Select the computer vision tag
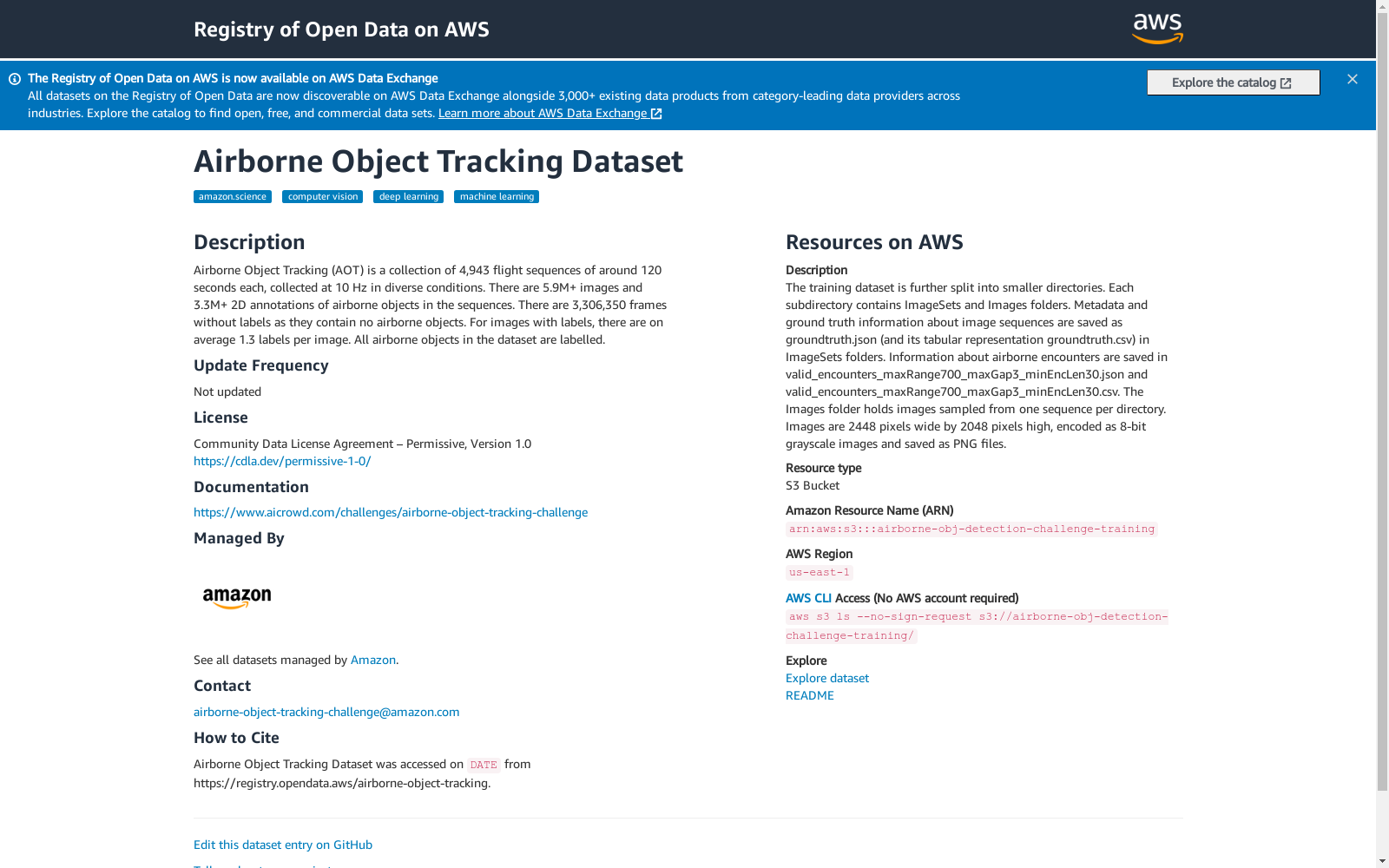This screenshot has height=868, width=1389. tap(323, 197)
